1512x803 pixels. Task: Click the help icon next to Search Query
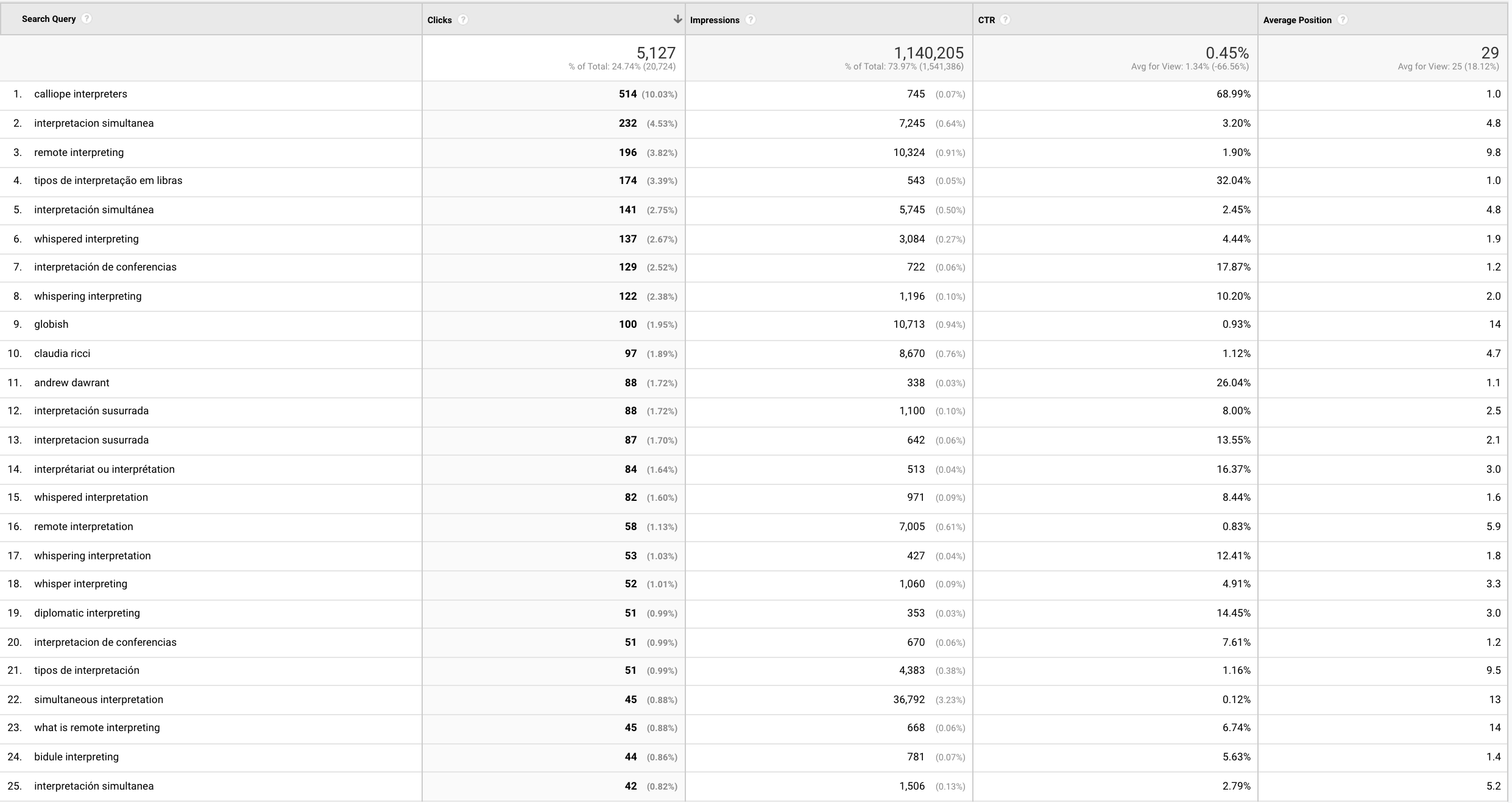point(87,18)
